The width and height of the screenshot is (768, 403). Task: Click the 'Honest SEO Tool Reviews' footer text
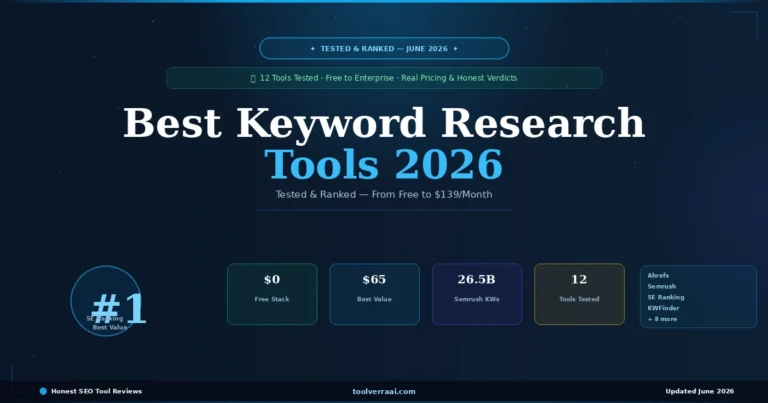[96, 391]
